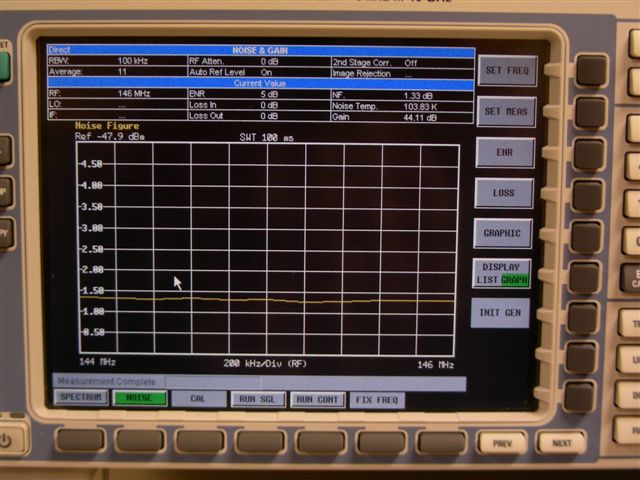Open the GRAPHIC softkey options
Image resolution: width=640 pixels, height=480 pixels.
pyautogui.click(x=502, y=233)
